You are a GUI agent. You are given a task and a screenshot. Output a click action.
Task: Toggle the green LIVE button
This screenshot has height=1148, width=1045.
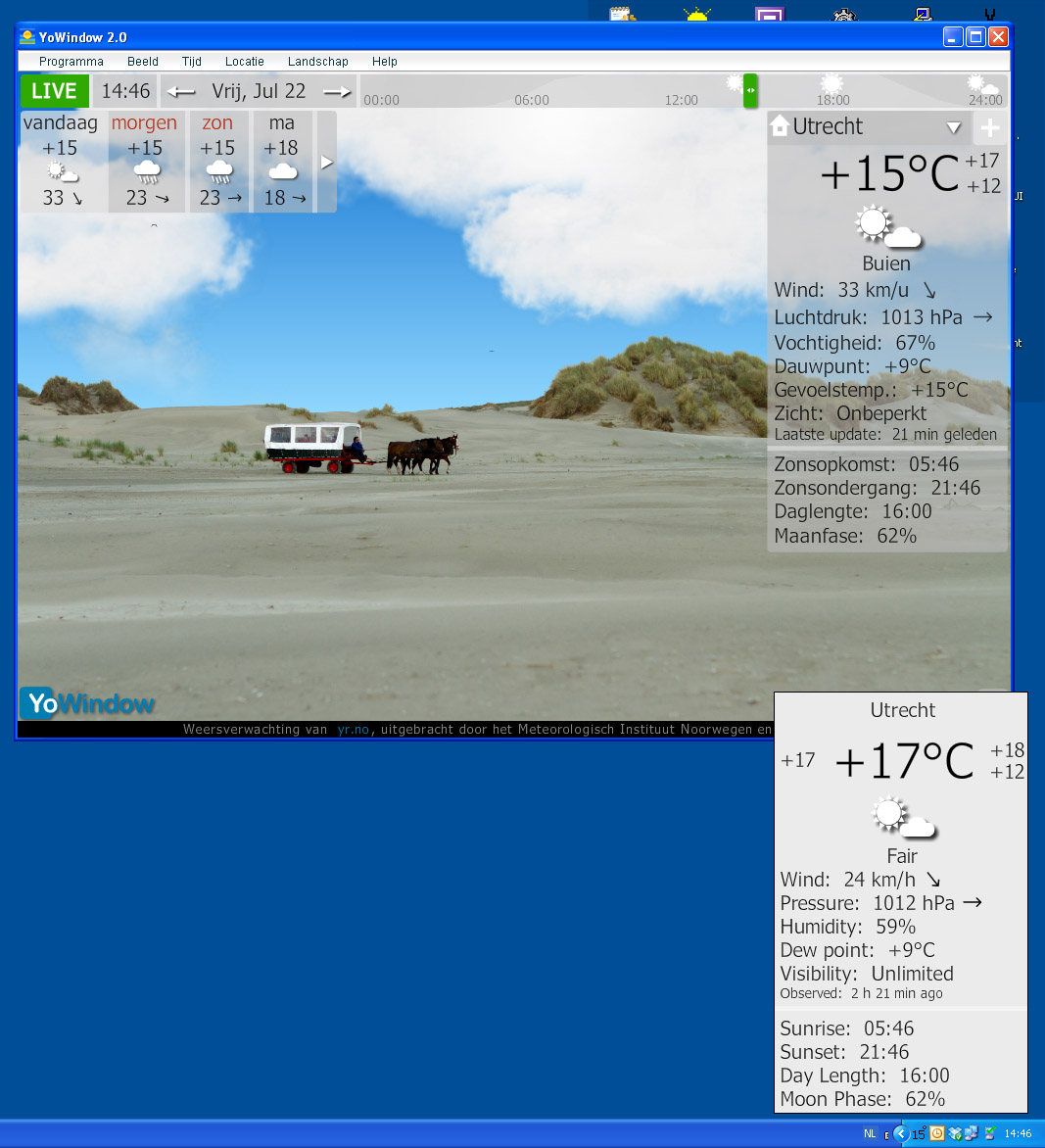coord(54,91)
